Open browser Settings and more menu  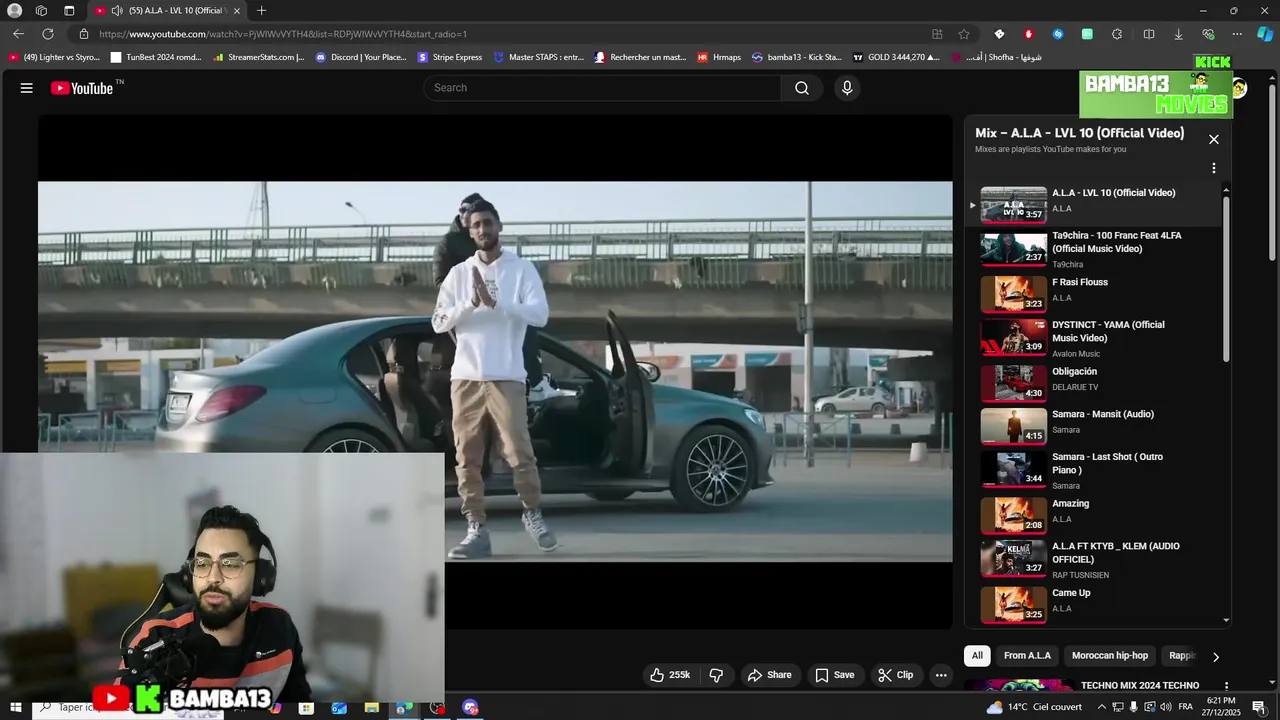click(1237, 34)
